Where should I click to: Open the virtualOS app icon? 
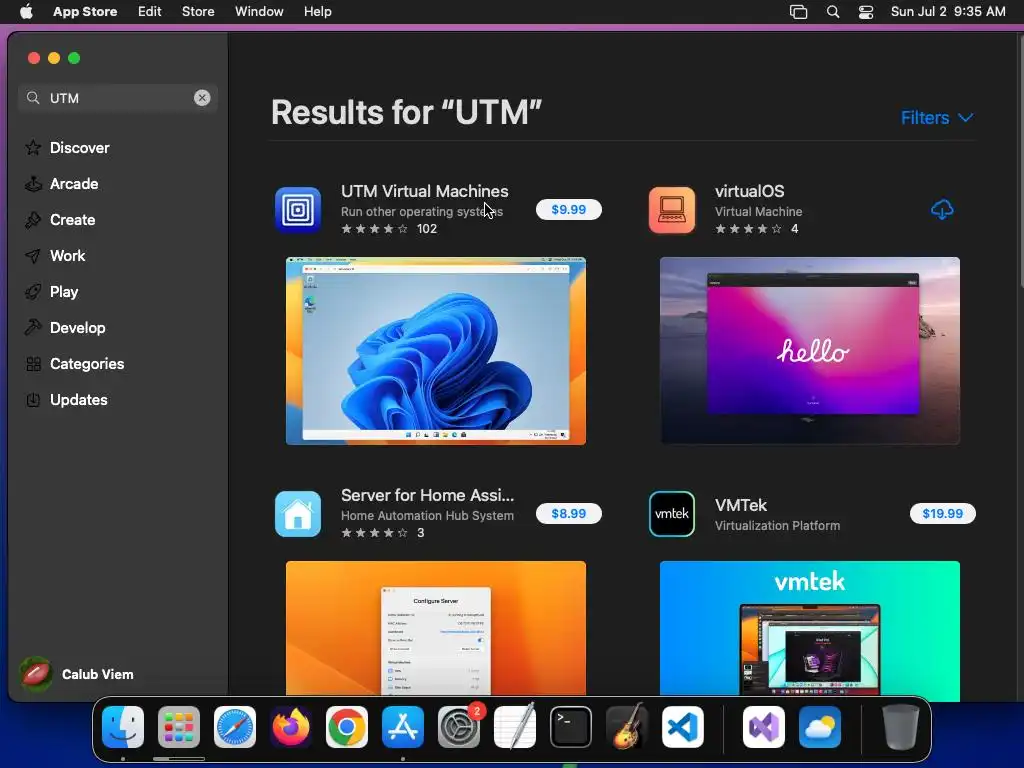(x=672, y=210)
